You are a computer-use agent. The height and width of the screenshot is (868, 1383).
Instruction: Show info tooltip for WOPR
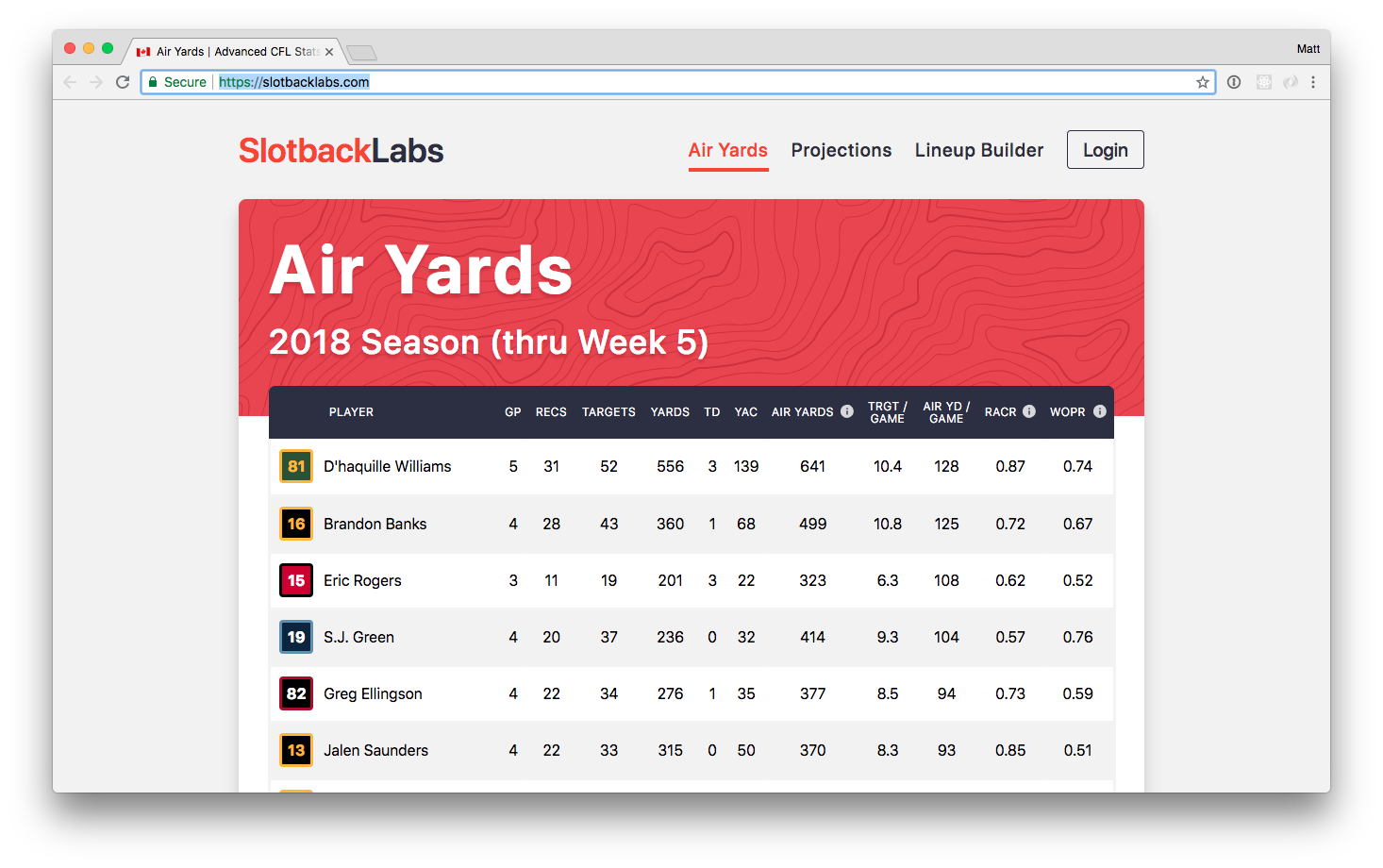[1100, 411]
